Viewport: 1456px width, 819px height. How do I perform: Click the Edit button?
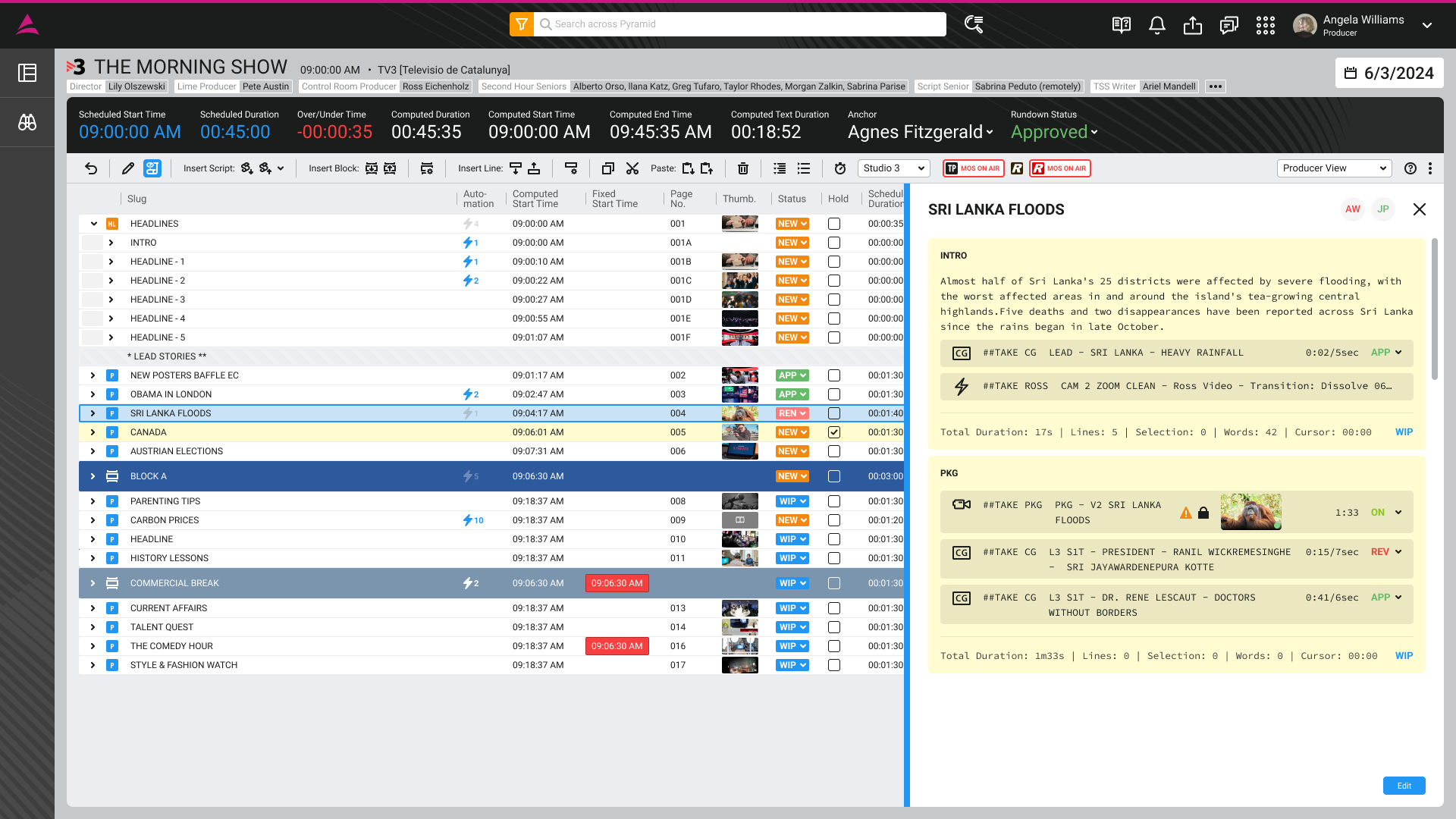click(1404, 786)
